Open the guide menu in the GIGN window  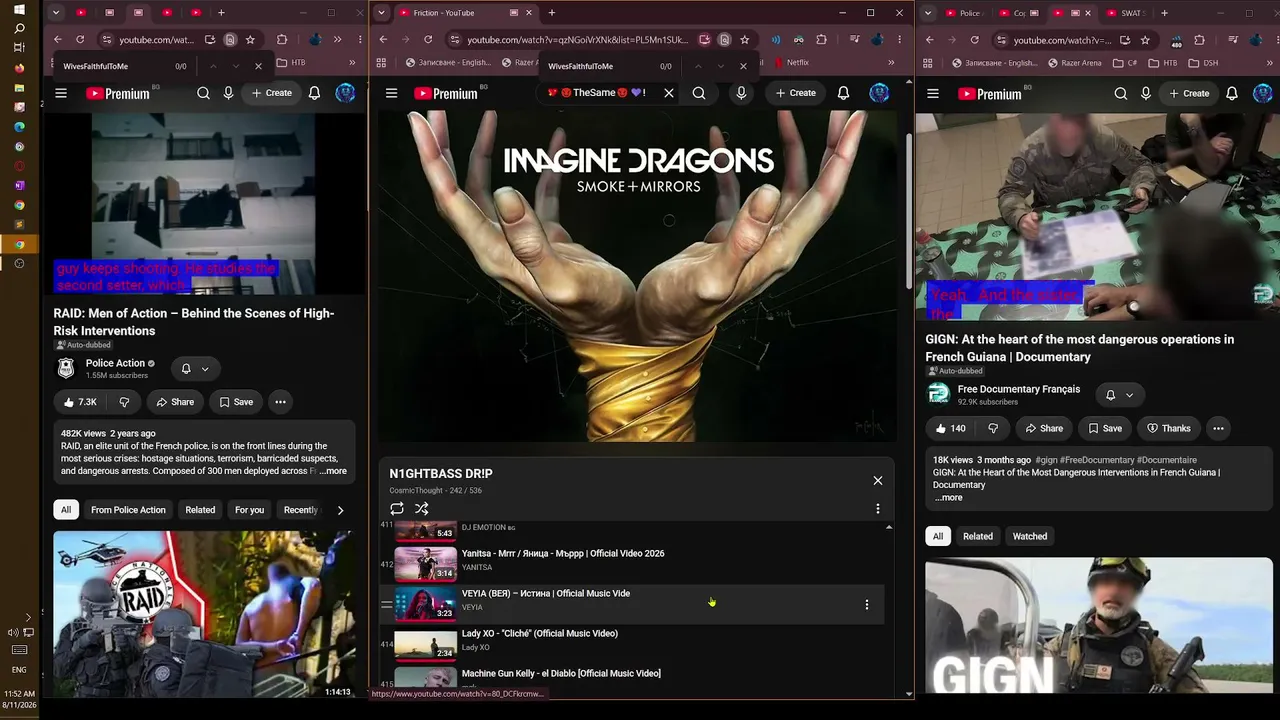point(933,94)
